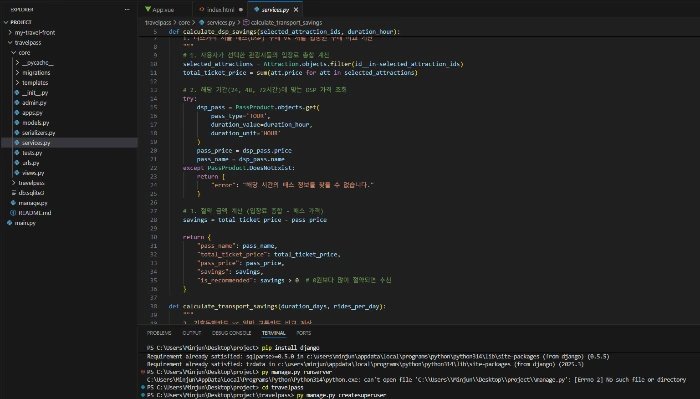The image size is (700, 399).
Task: Open __init__.py in the explorer
Action: click(35, 93)
